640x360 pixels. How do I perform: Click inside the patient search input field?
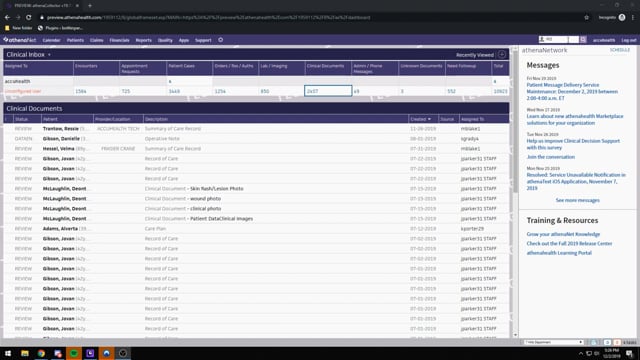coord(558,40)
